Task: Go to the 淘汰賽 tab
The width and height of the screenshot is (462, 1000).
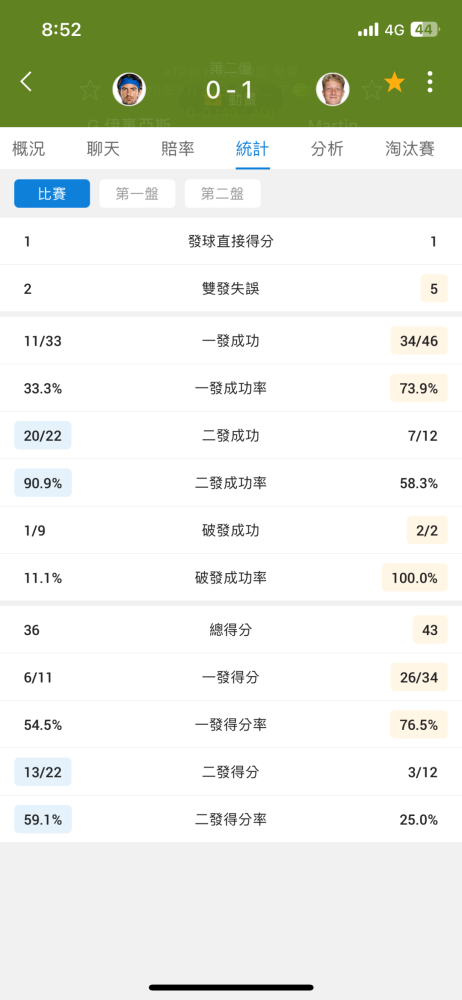Action: [410, 149]
